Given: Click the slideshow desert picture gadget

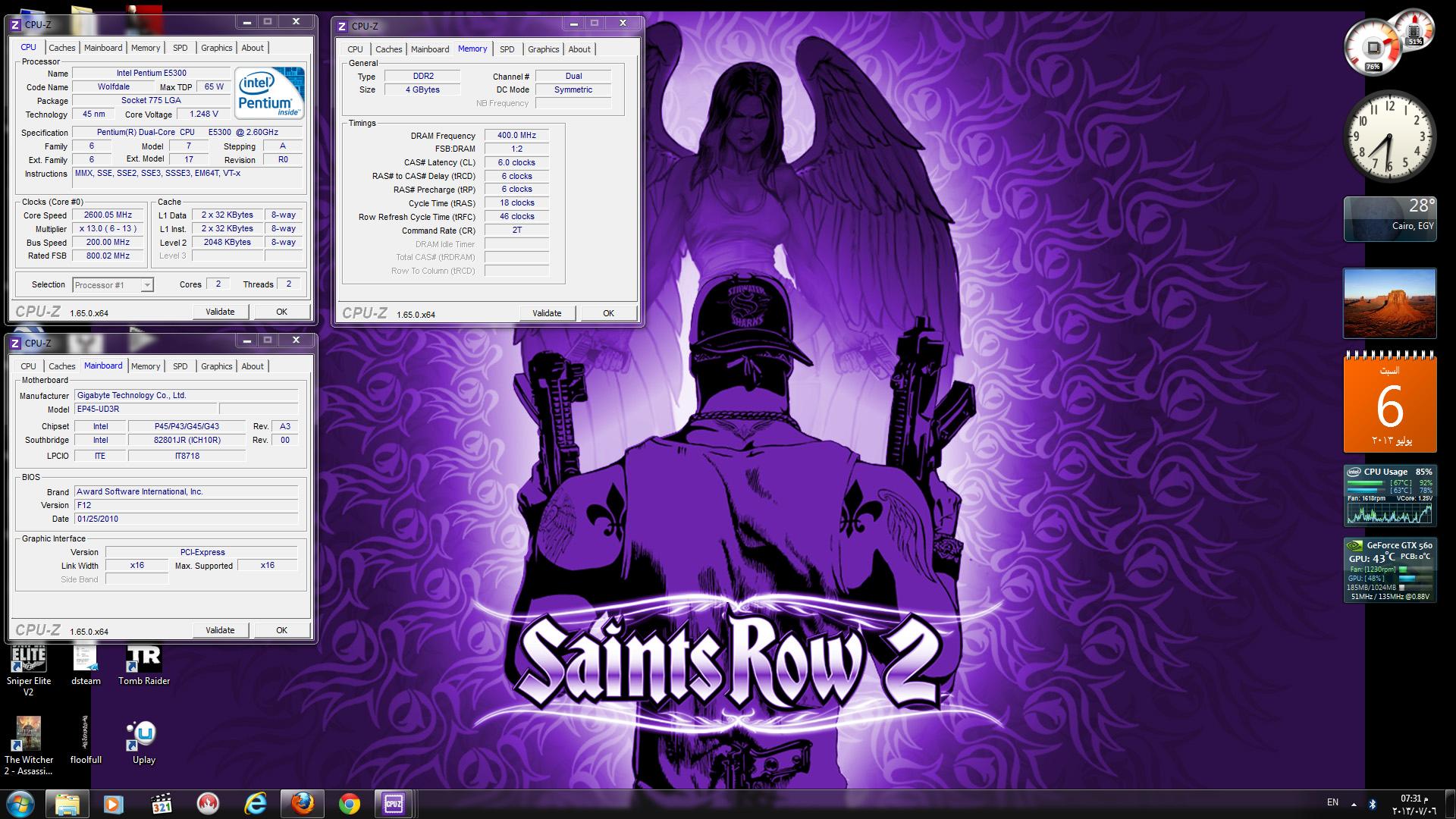Looking at the screenshot, I should [x=1389, y=303].
